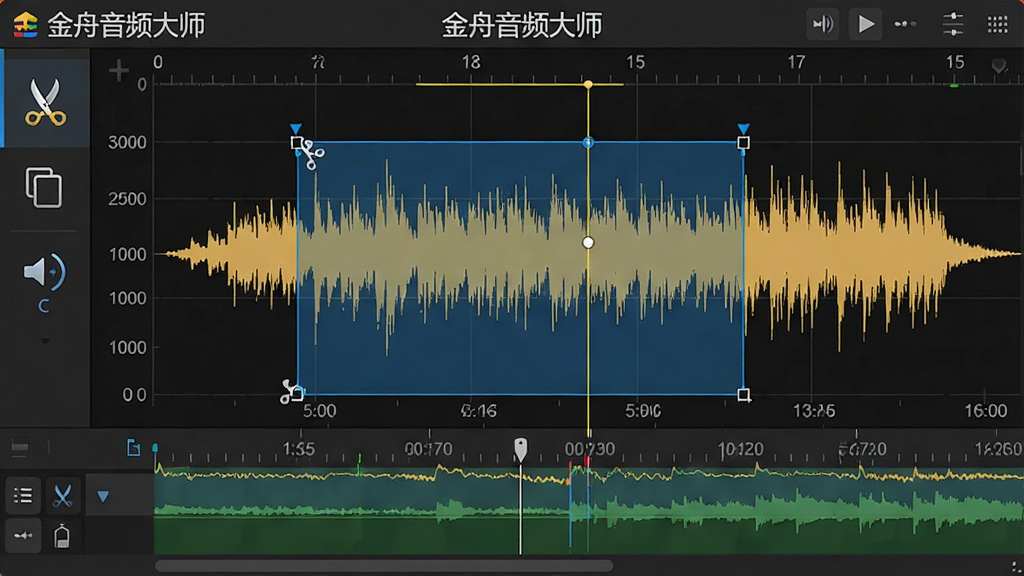Expand the small arrow below volume tool

point(45,342)
